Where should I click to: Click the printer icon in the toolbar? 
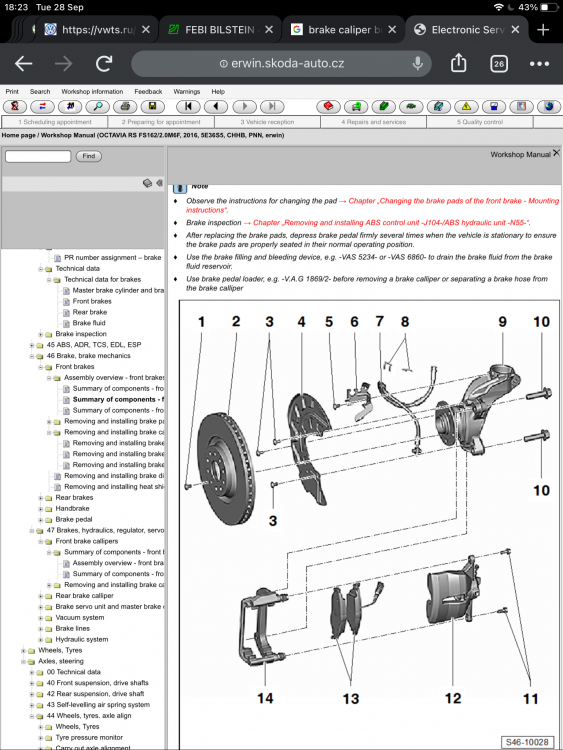[125, 106]
